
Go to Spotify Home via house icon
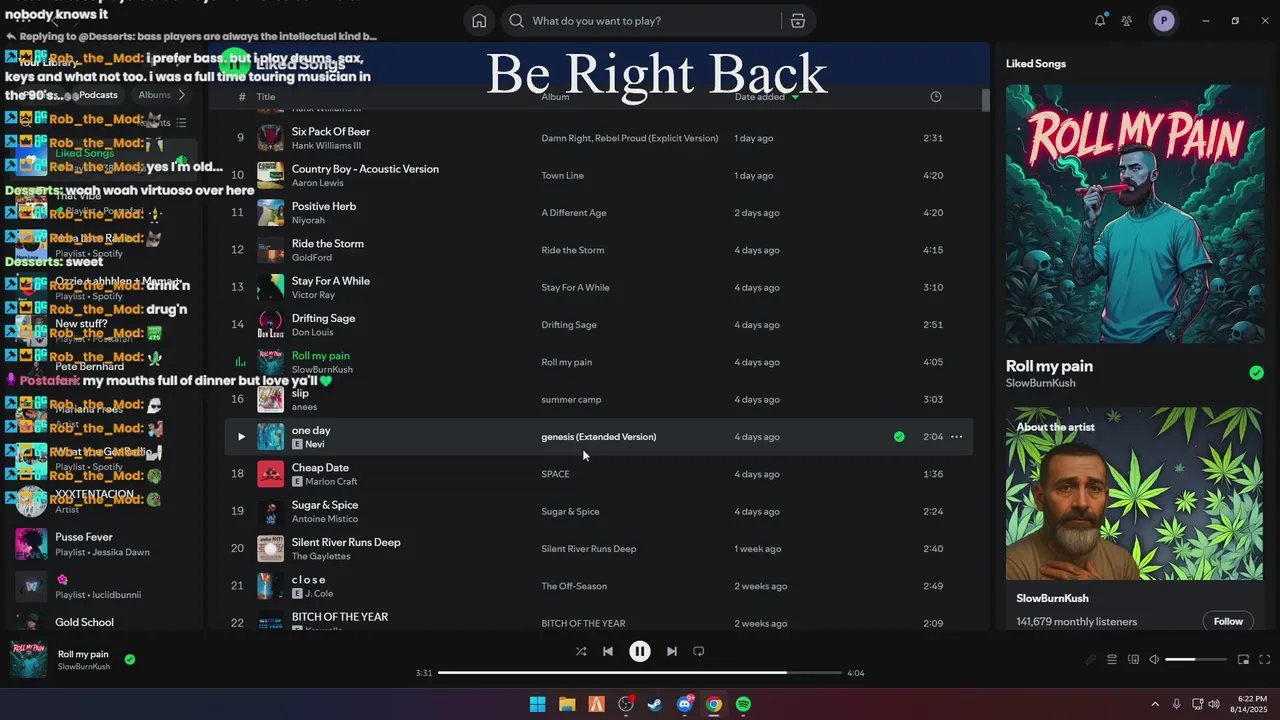coord(479,21)
